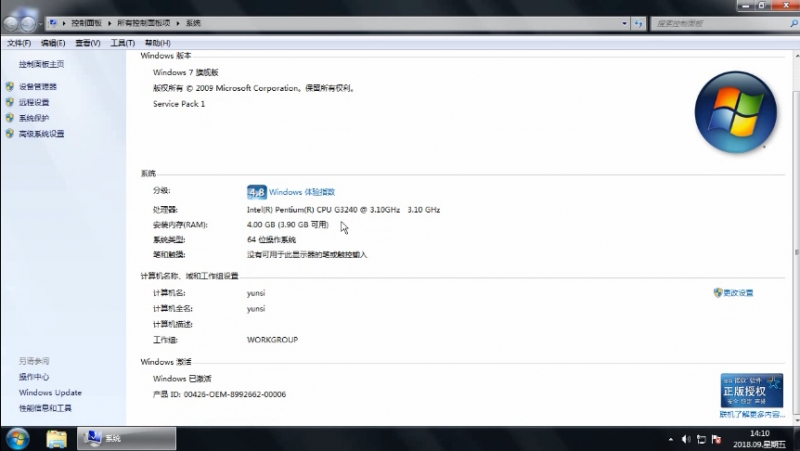Focus the 搜索控制面板 search field
Viewport: 800px width, 451px height.
coord(719,23)
